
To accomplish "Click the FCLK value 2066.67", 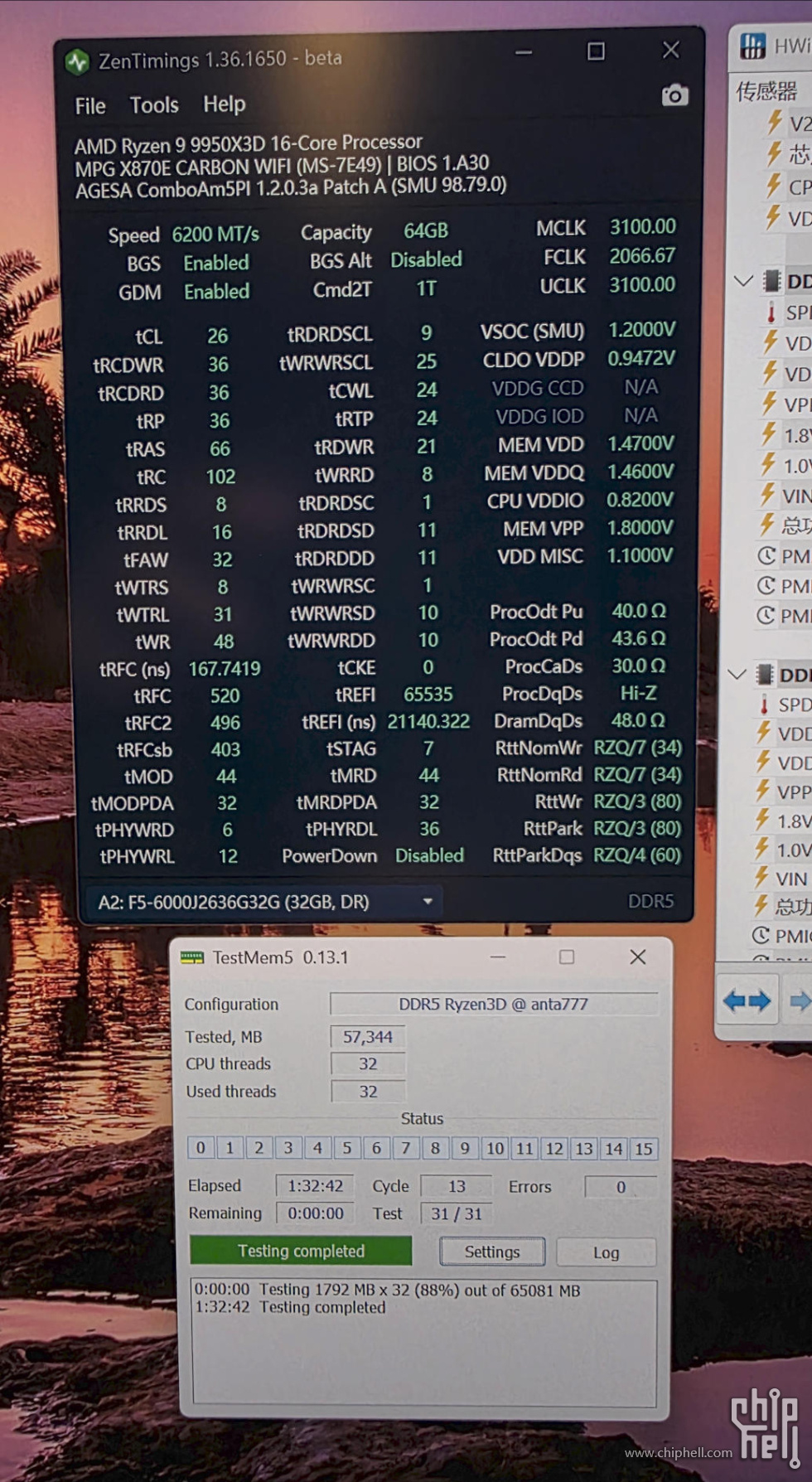I will click(643, 256).
